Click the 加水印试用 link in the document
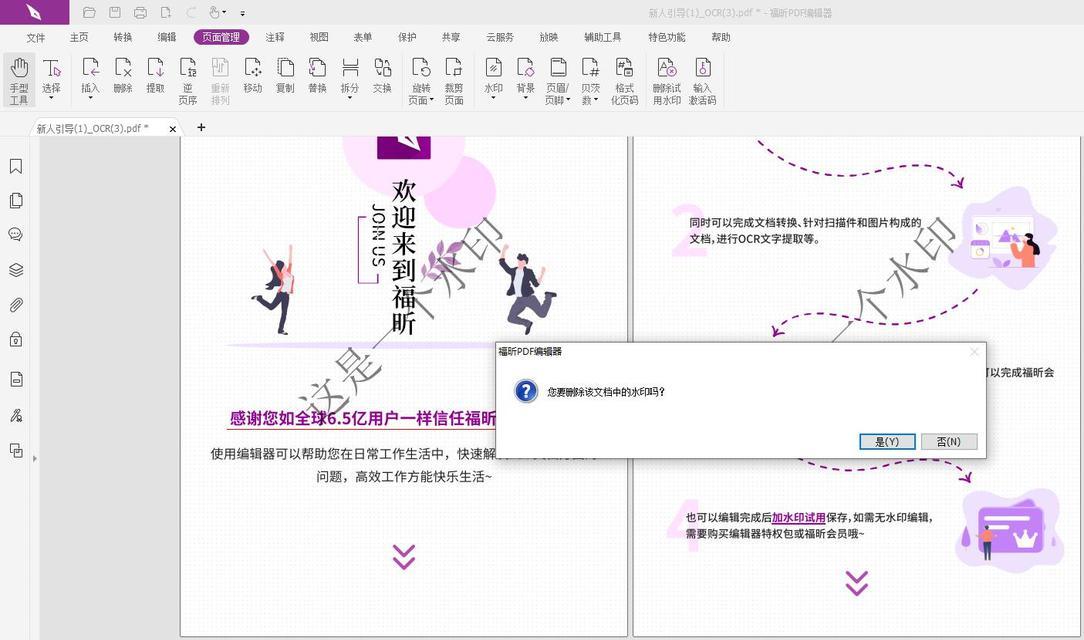The image size is (1084, 640). [798, 517]
